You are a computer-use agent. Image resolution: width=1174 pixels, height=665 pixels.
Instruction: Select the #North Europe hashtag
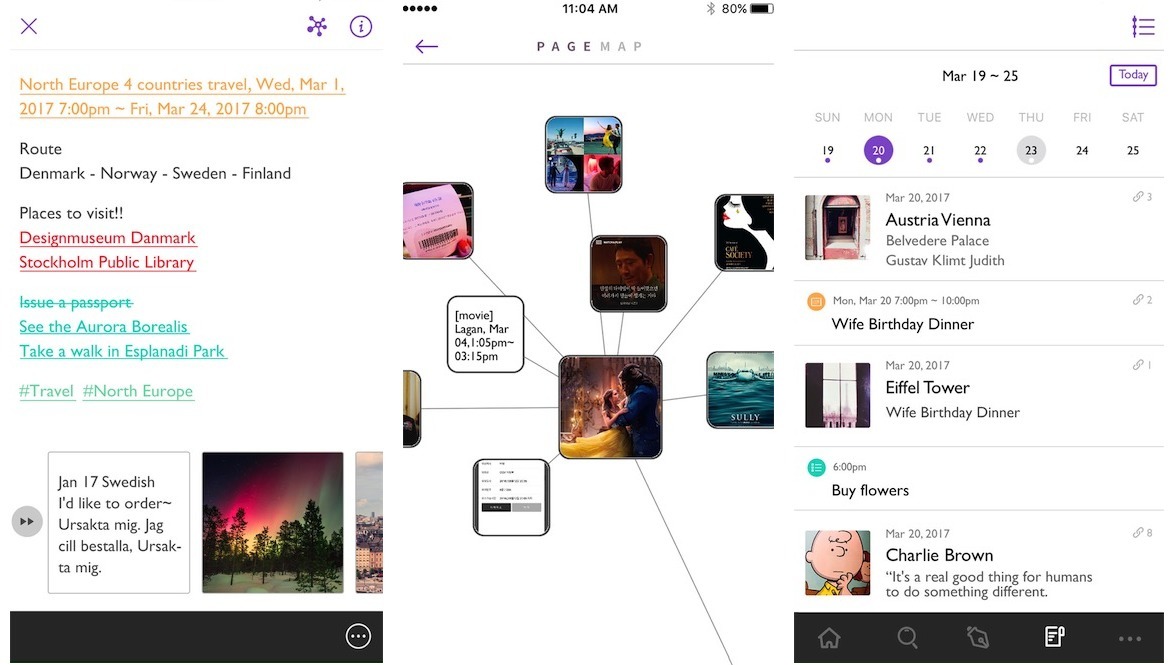click(x=138, y=391)
